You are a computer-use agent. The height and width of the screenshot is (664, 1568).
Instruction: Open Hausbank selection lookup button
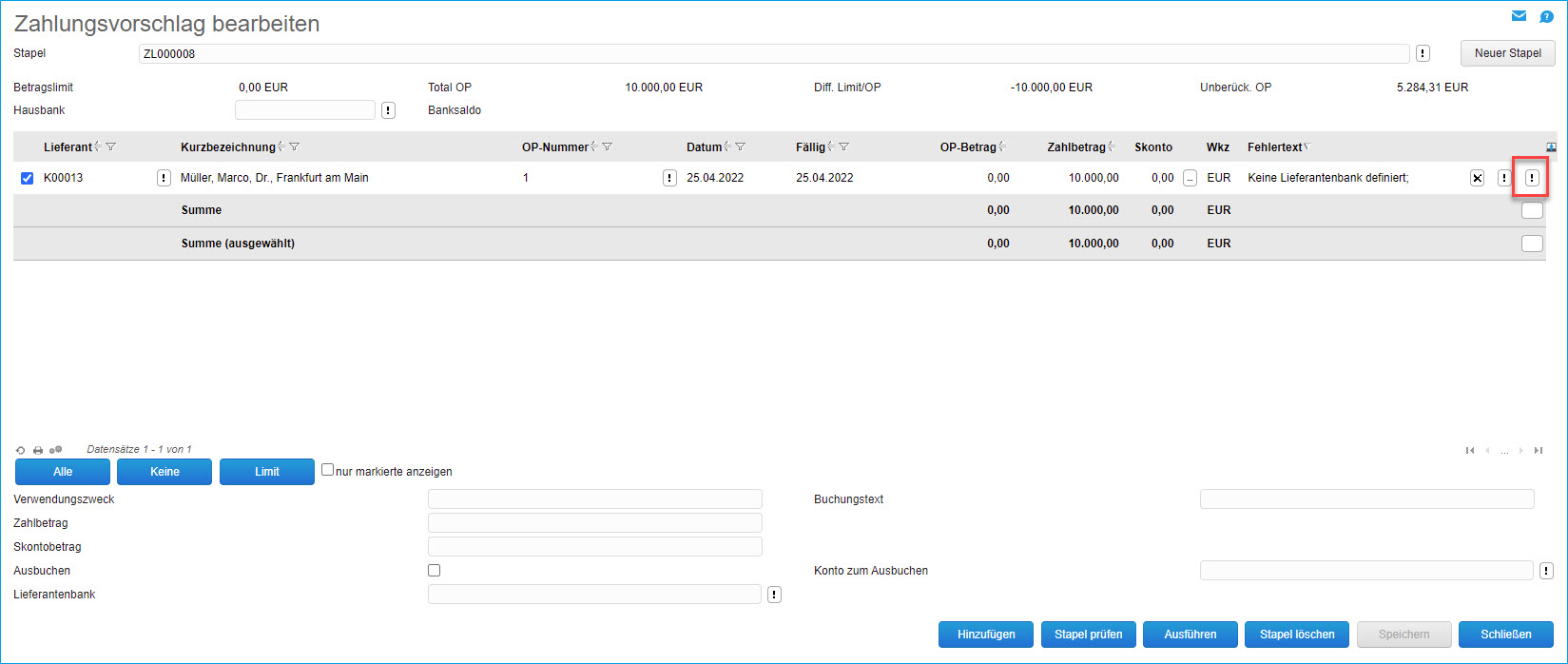[388, 110]
